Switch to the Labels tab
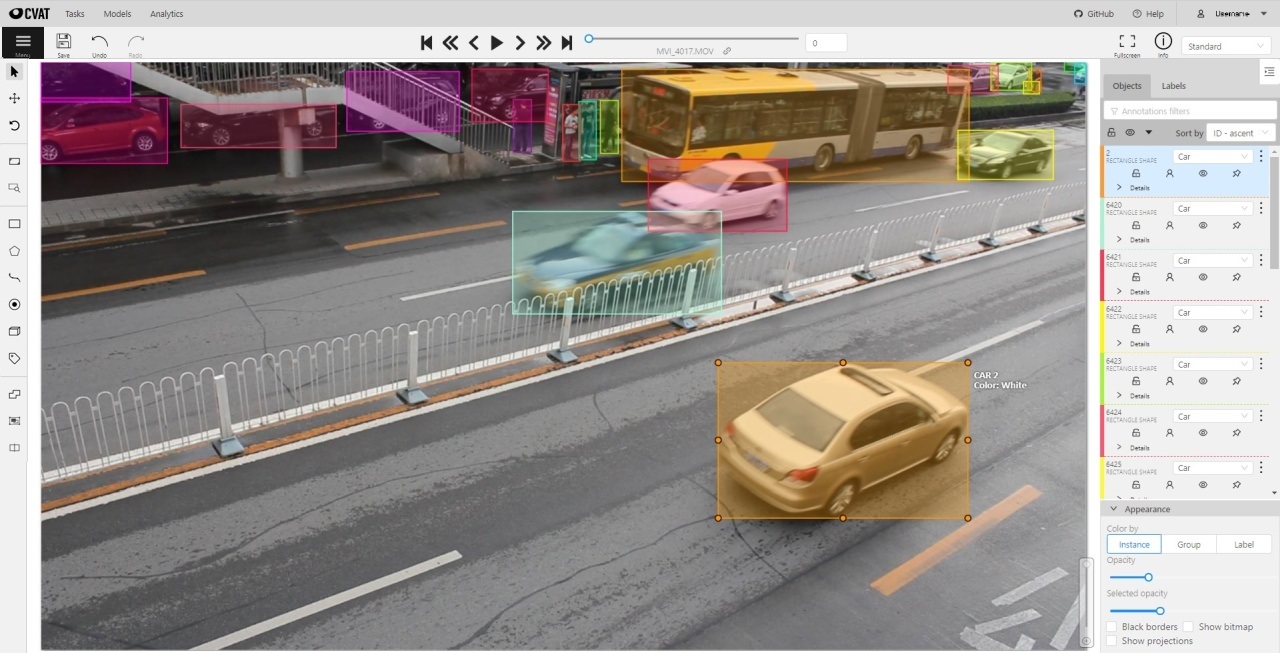The width and height of the screenshot is (1280, 653). [1173, 86]
